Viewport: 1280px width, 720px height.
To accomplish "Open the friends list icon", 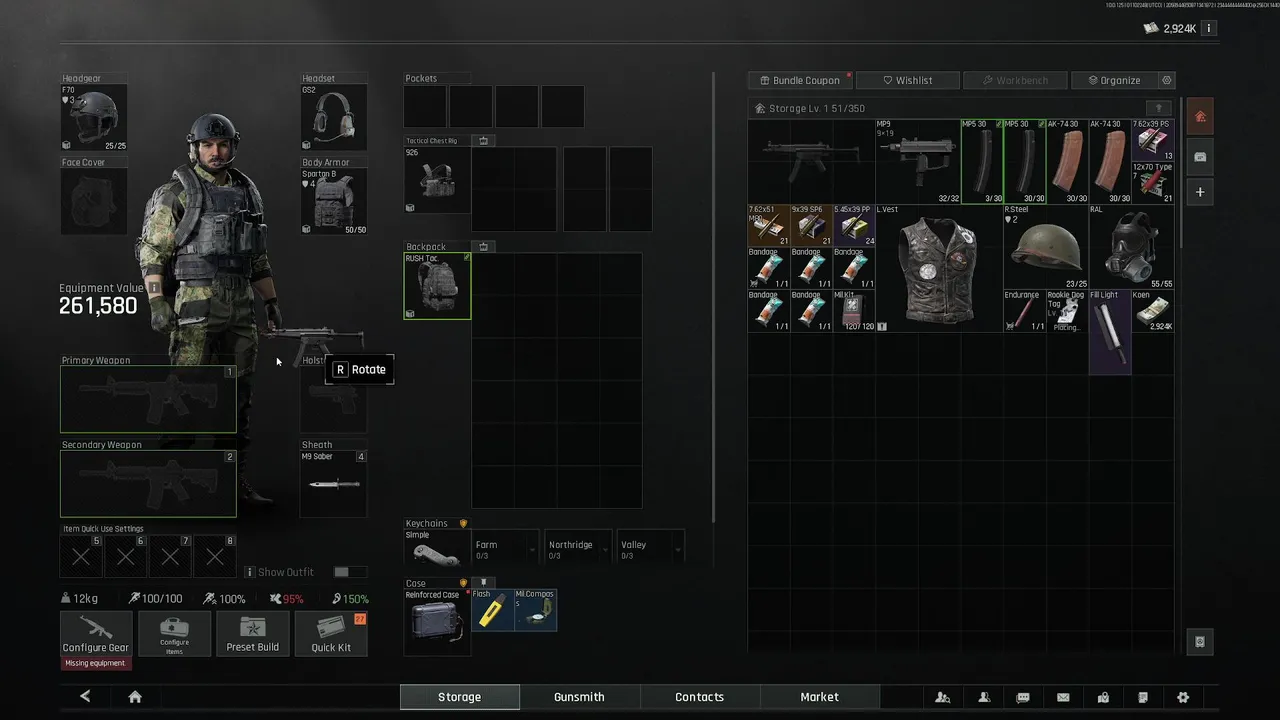I will pos(984,697).
